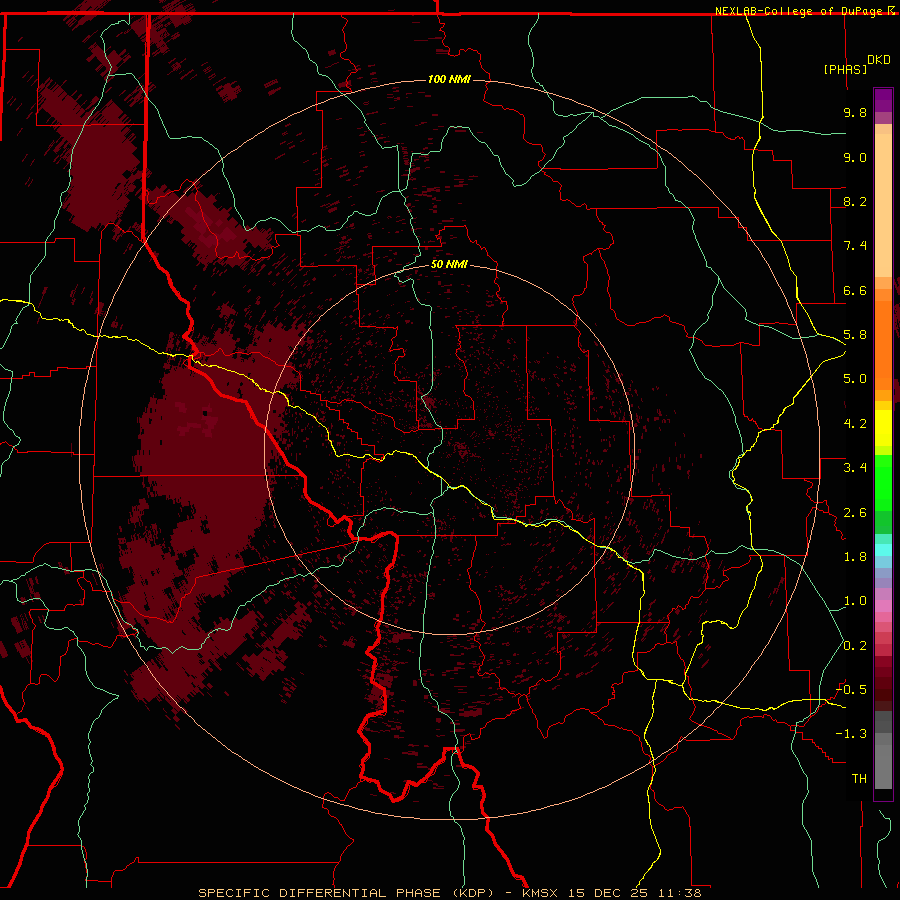Click the 3.4 value on legend
Image resolution: width=900 pixels, height=900 pixels.
pyautogui.click(x=855, y=468)
